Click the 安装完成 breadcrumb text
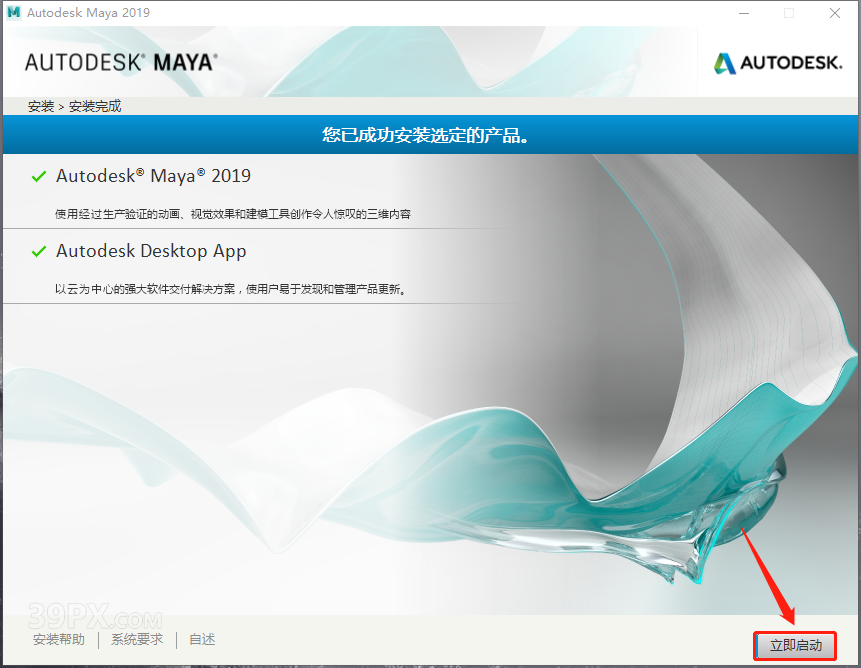The width and height of the screenshot is (861, 668). [x=94, y=106]
